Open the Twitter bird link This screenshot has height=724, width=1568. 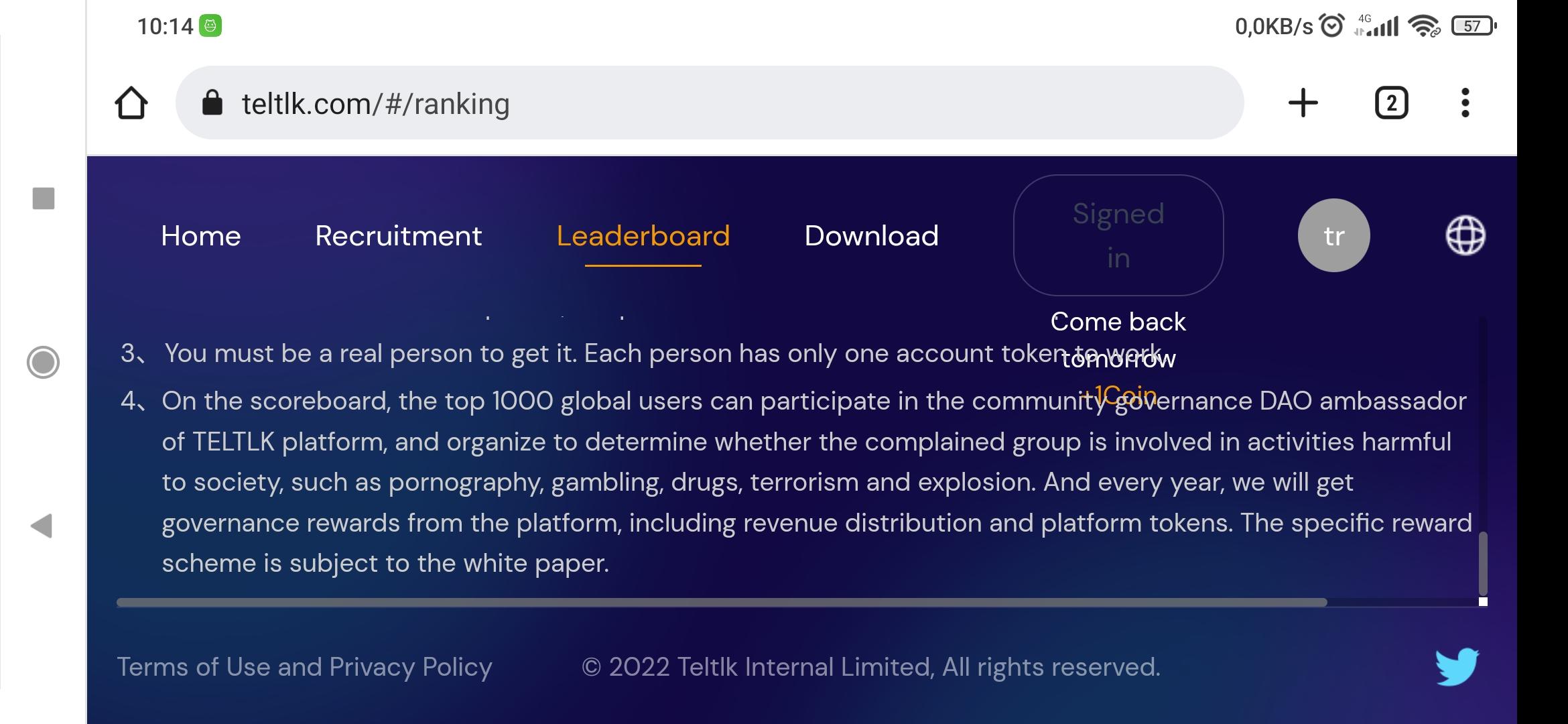(x=1457, y=666)
